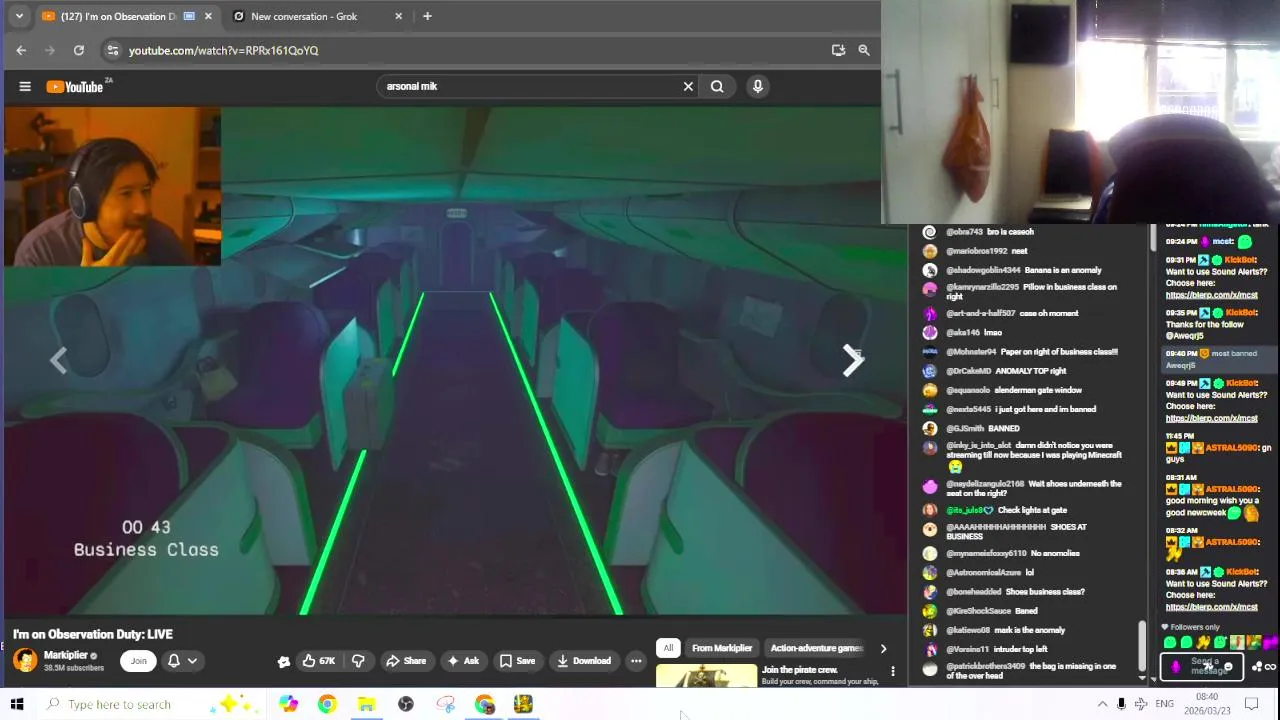Open site information icon in address bar
1280x720 pixels.
click(113, 50)
